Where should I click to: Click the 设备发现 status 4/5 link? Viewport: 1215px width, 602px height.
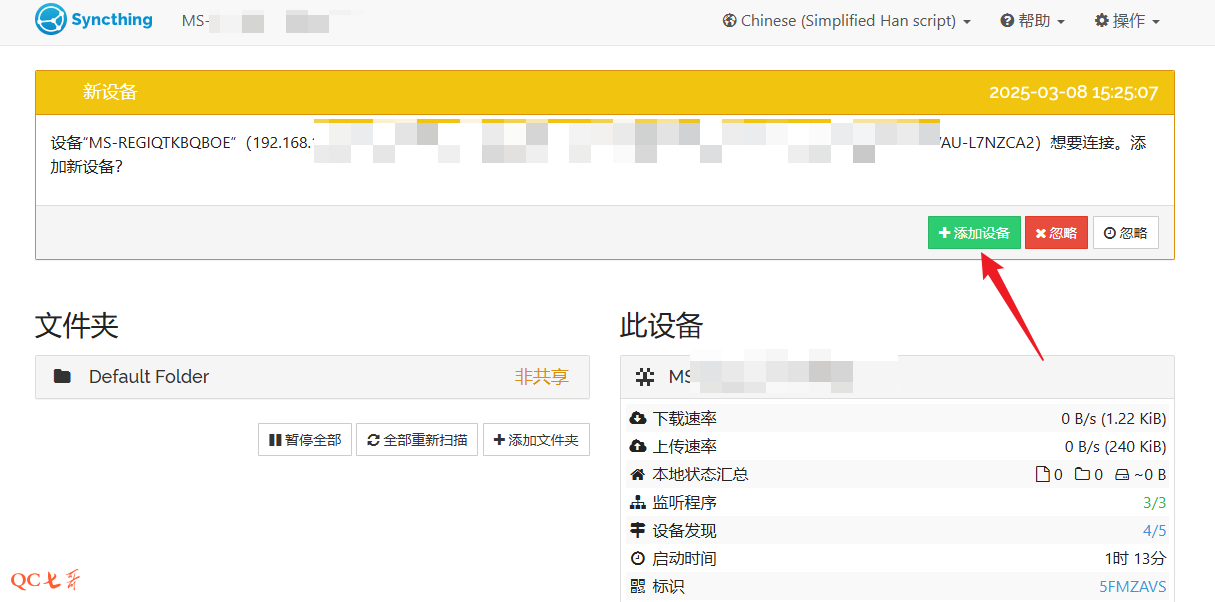[x=1154, y=531]
